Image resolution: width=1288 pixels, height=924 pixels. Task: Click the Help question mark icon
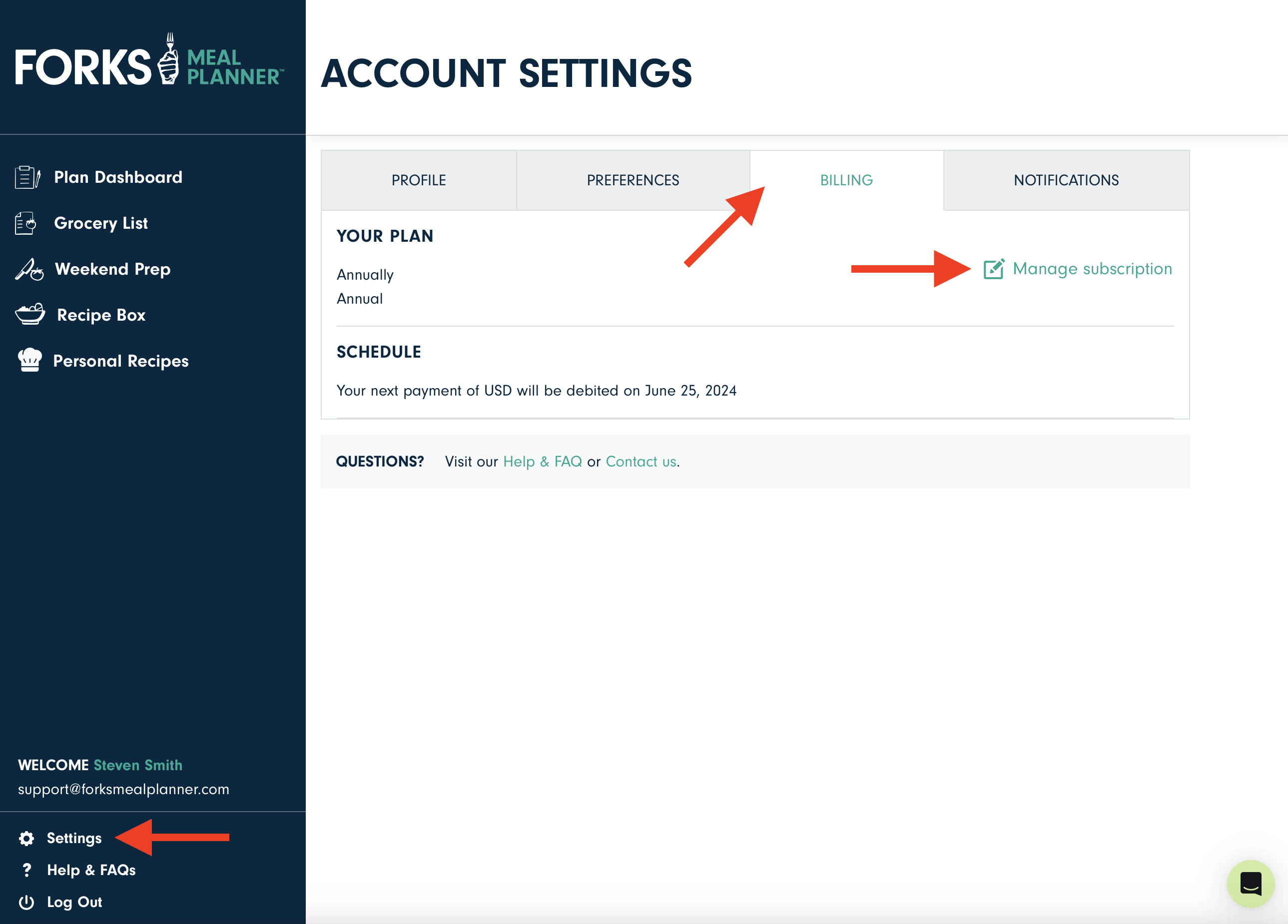26,870
